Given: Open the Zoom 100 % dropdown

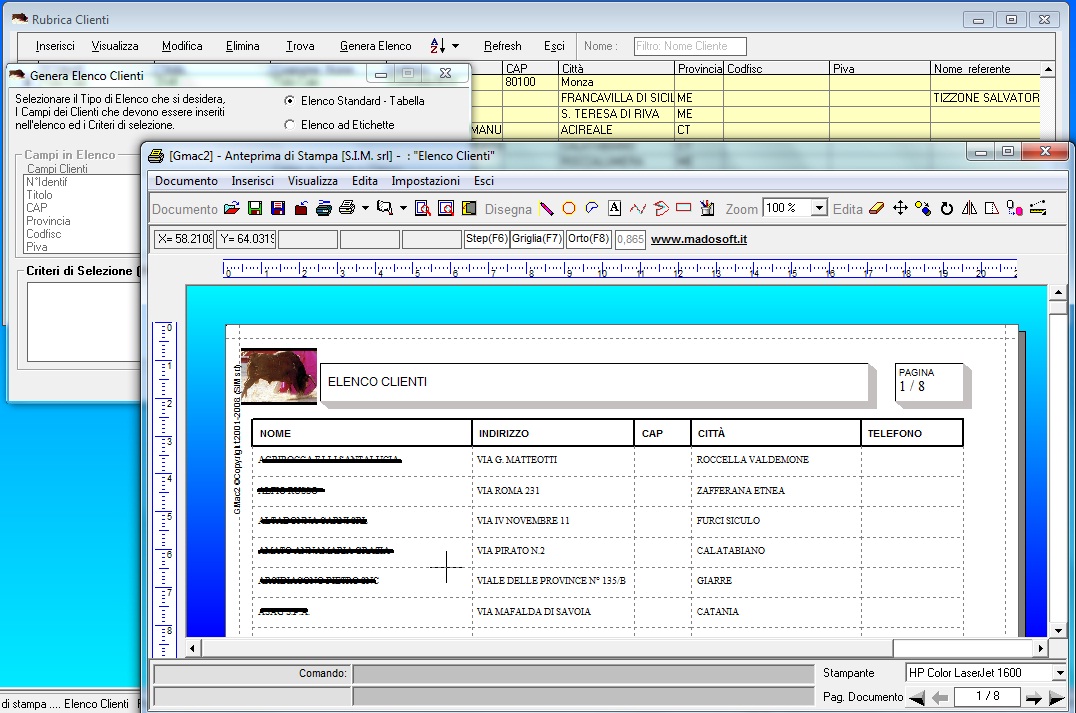Looking at the screenshot, I should coord(819,208).
